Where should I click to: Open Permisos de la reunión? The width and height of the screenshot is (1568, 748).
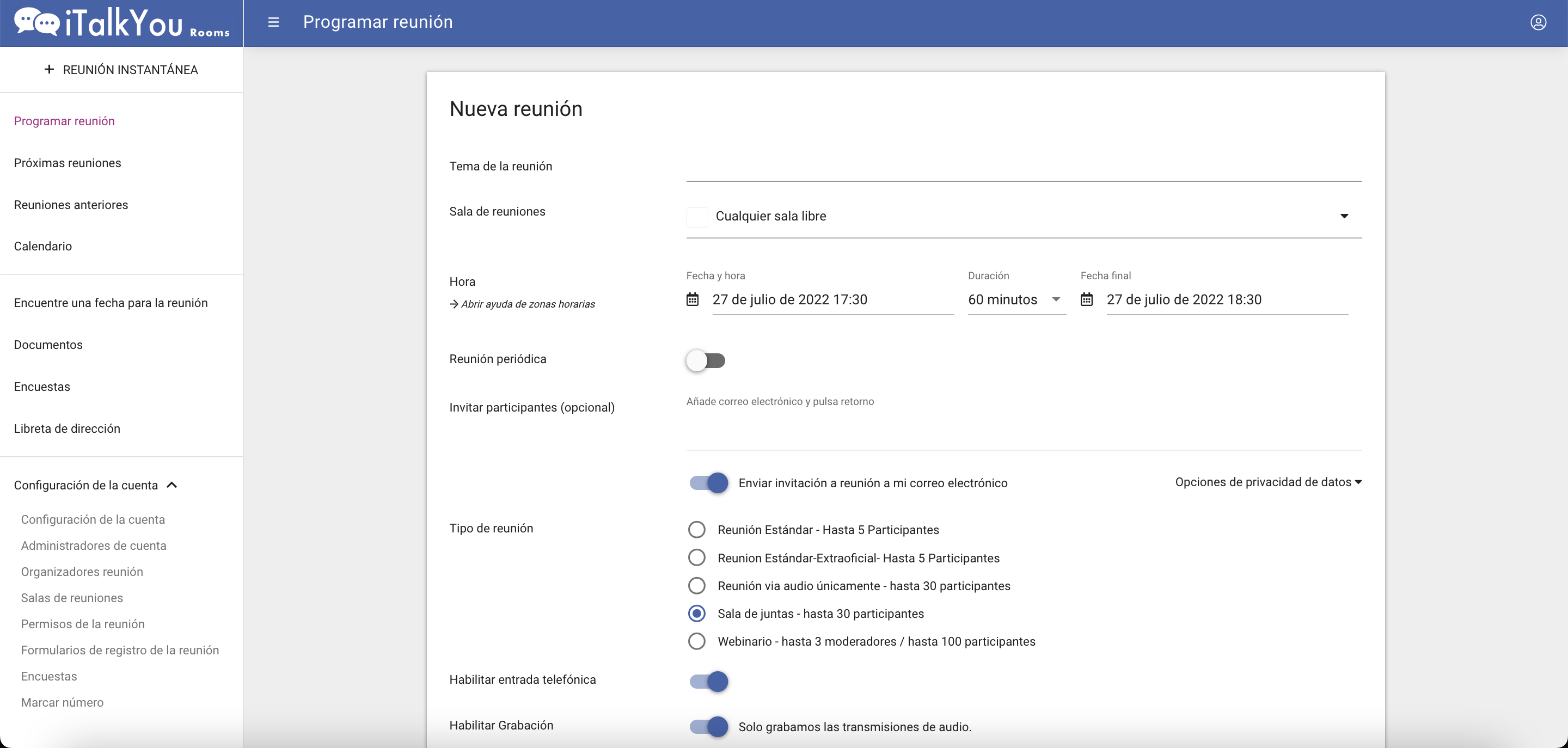[82, 624]
